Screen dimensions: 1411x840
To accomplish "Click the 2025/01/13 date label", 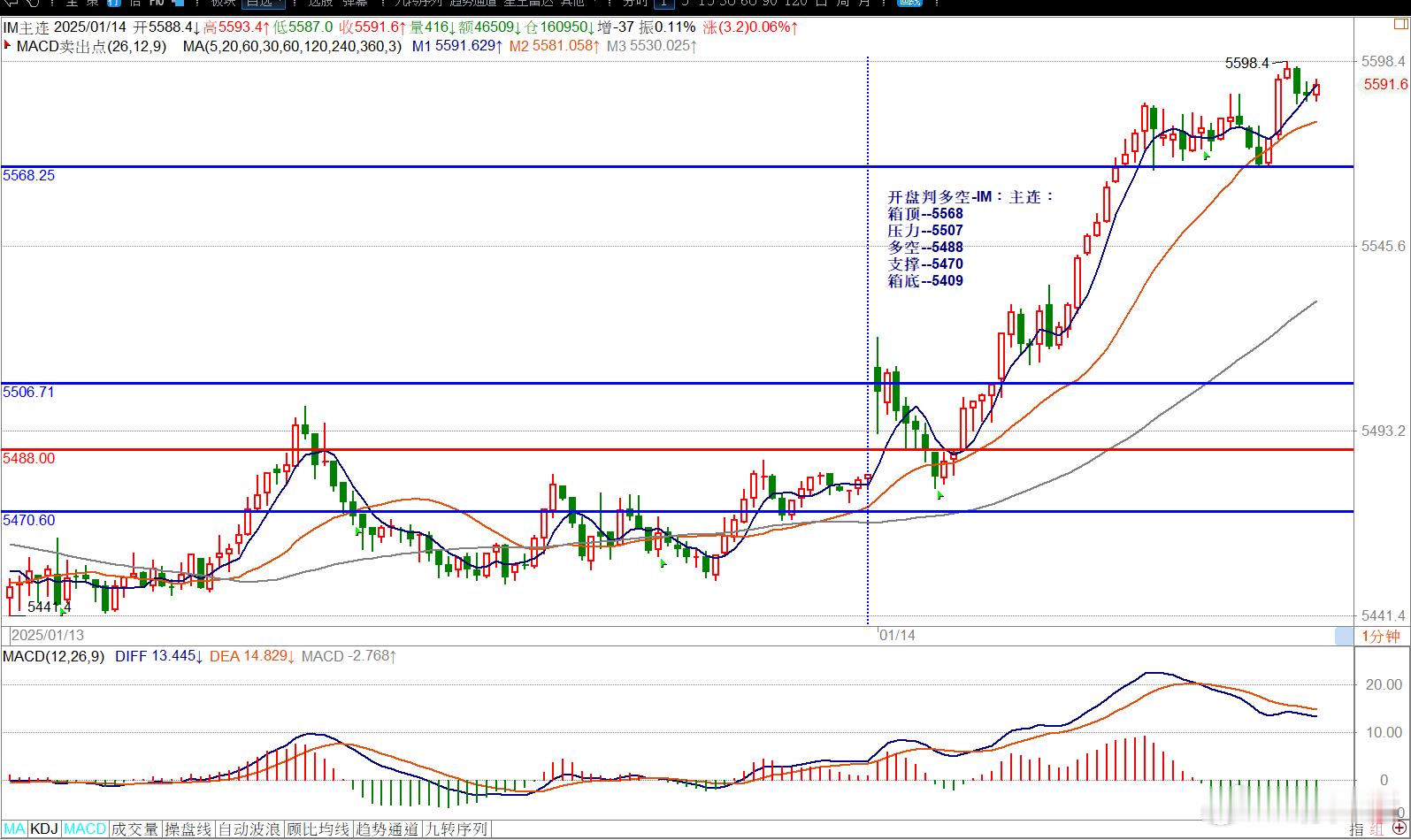I will coord(47,635).
